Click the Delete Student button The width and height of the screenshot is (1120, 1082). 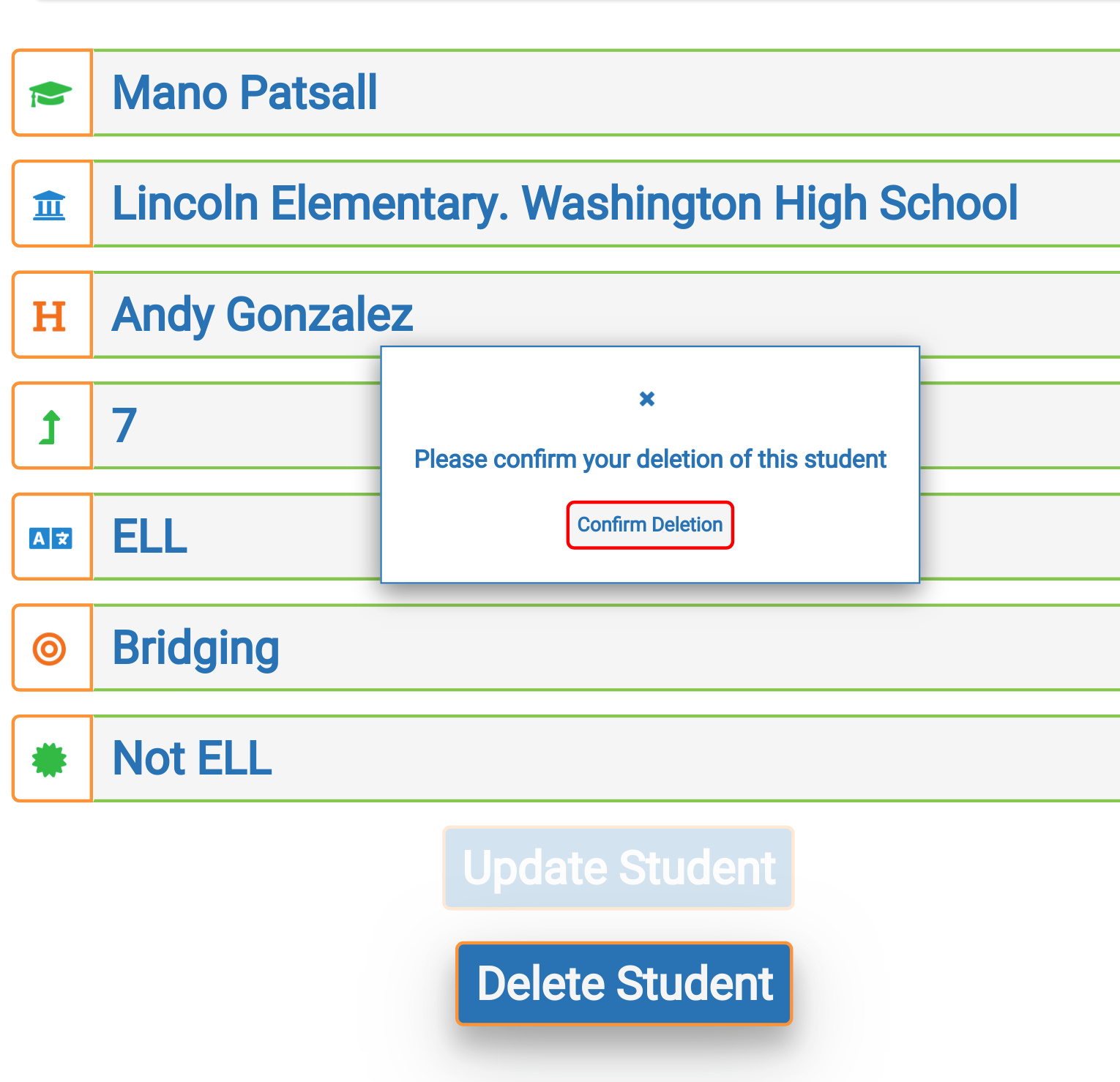(x=624, y=983)
